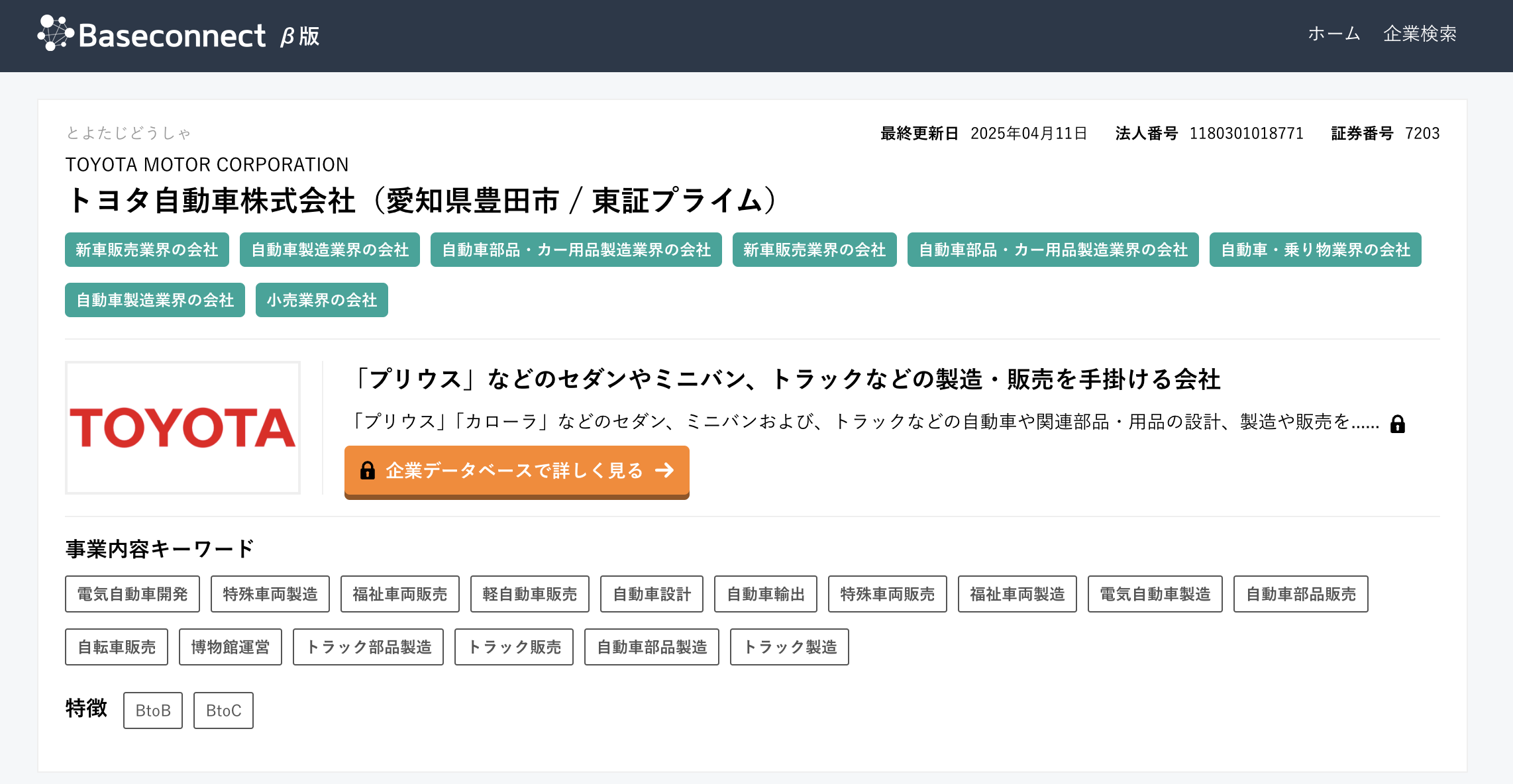This screenshot has height=784, width=1513.
Task: Select the first-row 自動車製造業界の会社 tag
Action: pyautogui.click(x=330, y=250)
